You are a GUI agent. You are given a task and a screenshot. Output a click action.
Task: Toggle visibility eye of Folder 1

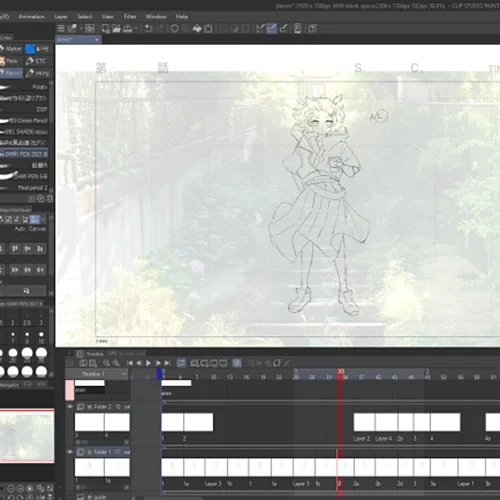click(70, 452)
